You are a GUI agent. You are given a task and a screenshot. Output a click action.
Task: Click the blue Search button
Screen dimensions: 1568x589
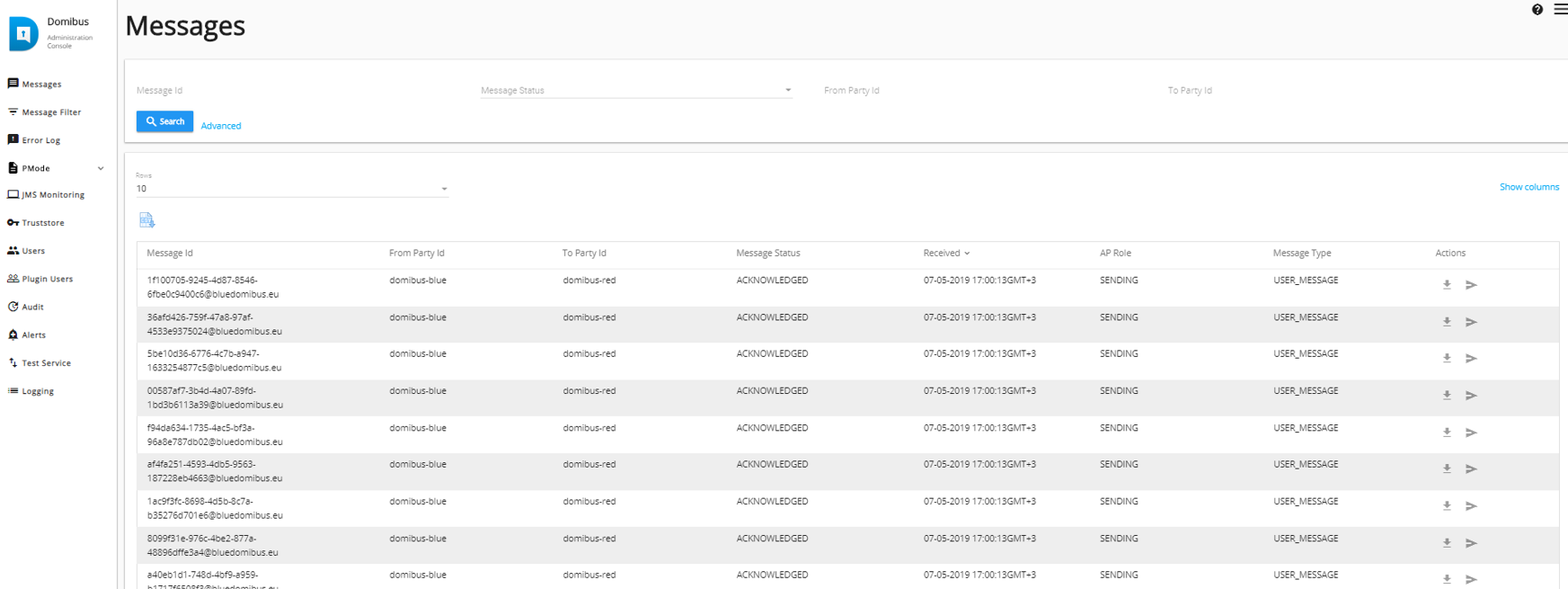pos(164,121)
